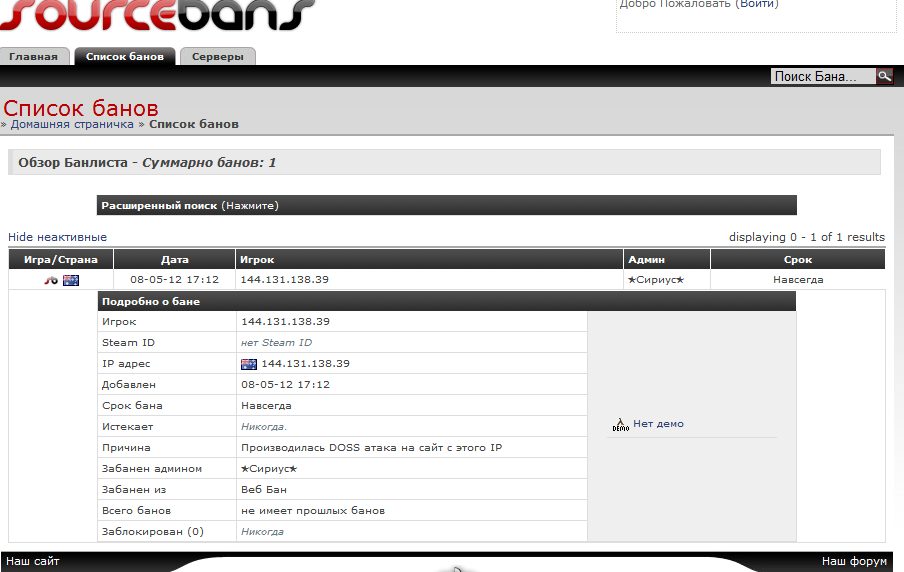Click the Список банов breadcrumb text
The width and height of the screenshot is (904, 572).
(194, 124)
